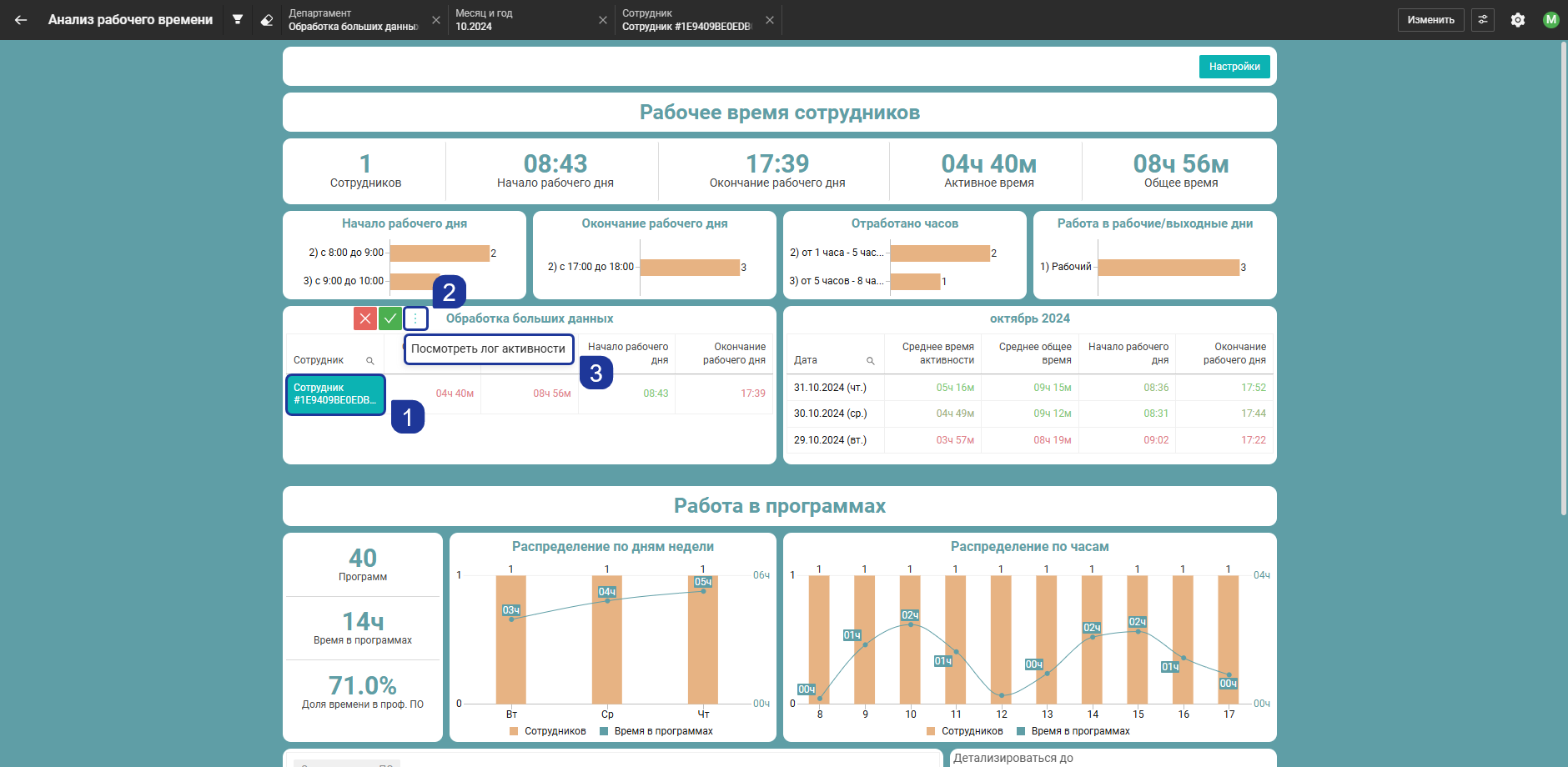Choose Посмотреть лог активности
1568x767 pixels.
[x=489, y=349]
